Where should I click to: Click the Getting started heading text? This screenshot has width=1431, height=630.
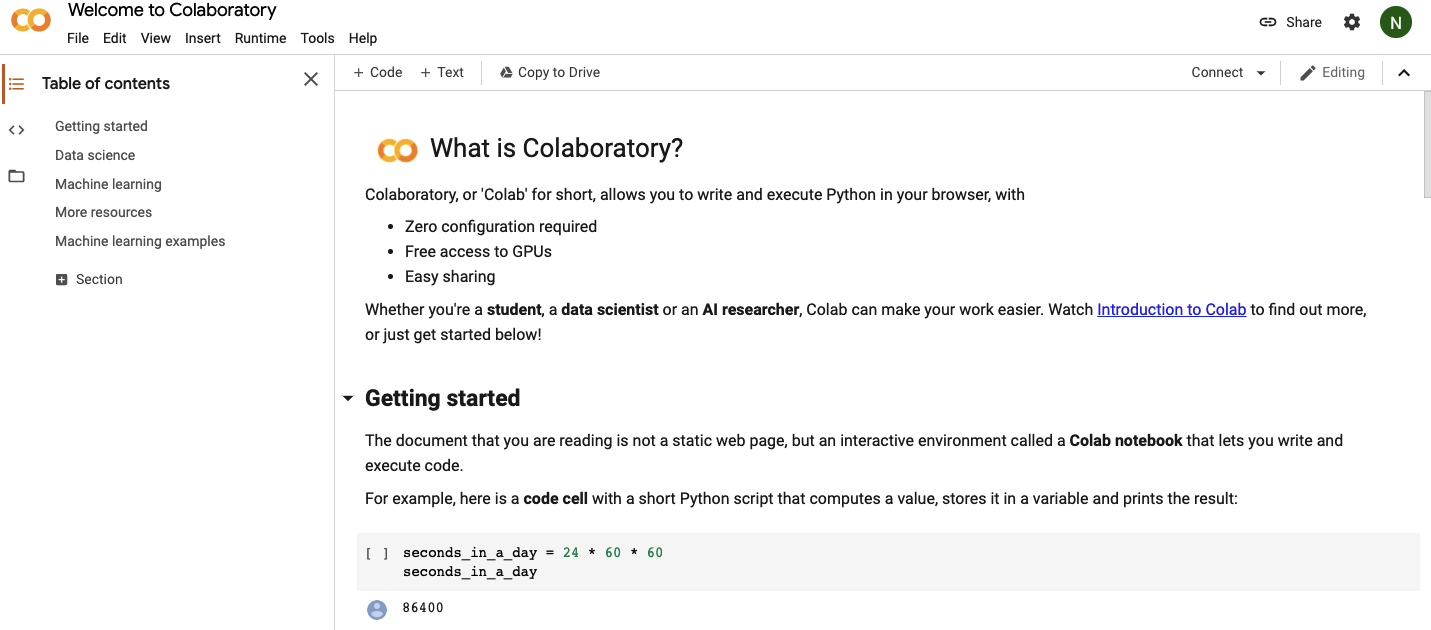(442, 398)
